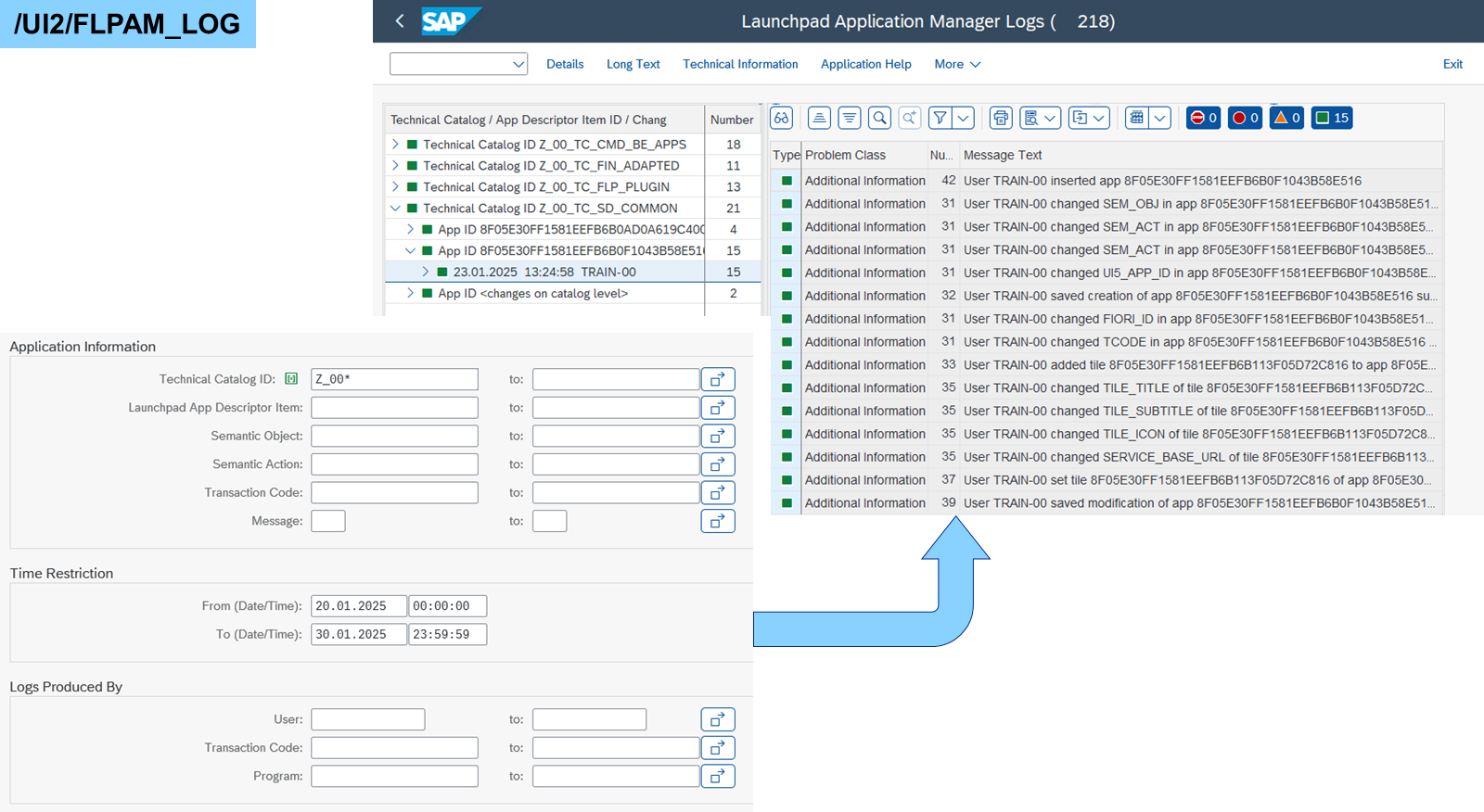Filter by abort messages stop icon
This screenshot has width=1484, height=812.
1204,118
